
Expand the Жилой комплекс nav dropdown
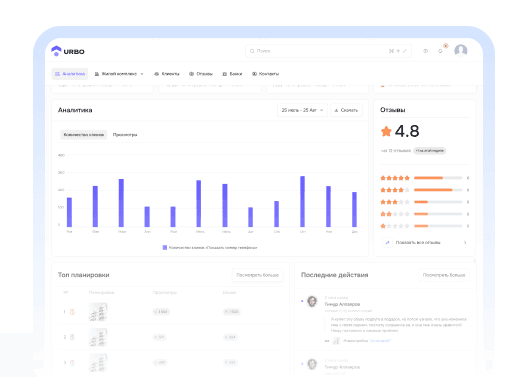119,74
